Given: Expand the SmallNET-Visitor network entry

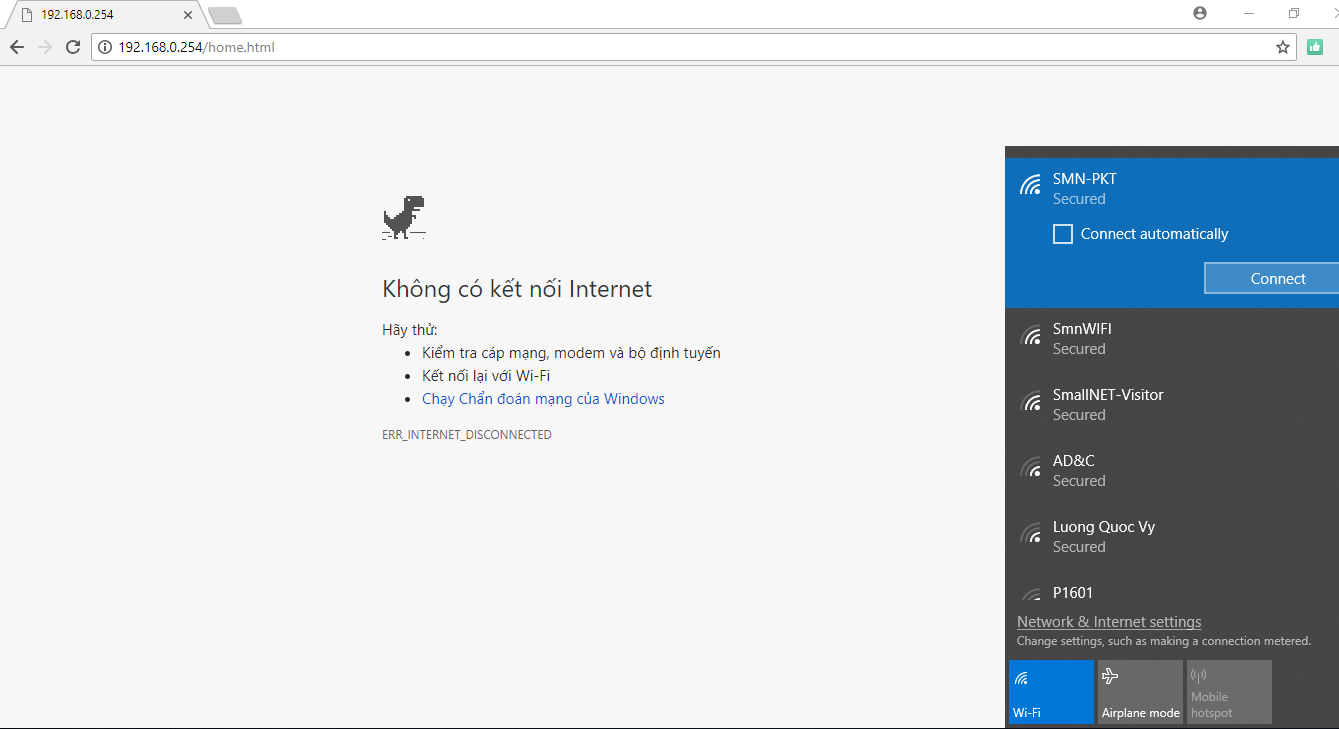Looking at the screenshot, I should pyautogui.click(x=1170, y=405).
